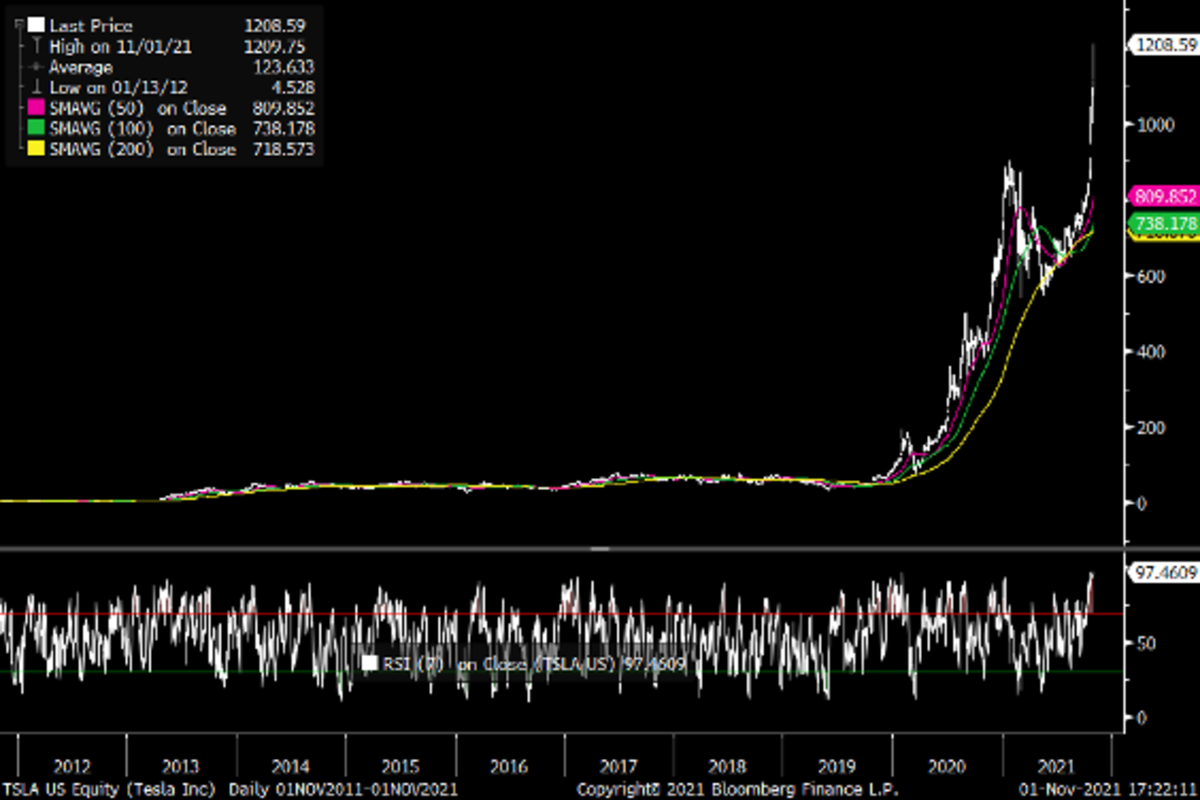Viewport: 1200px width, 800px height.
Task: Select the yellow SMAVG (200) swatch
Action: pos(36,149)
